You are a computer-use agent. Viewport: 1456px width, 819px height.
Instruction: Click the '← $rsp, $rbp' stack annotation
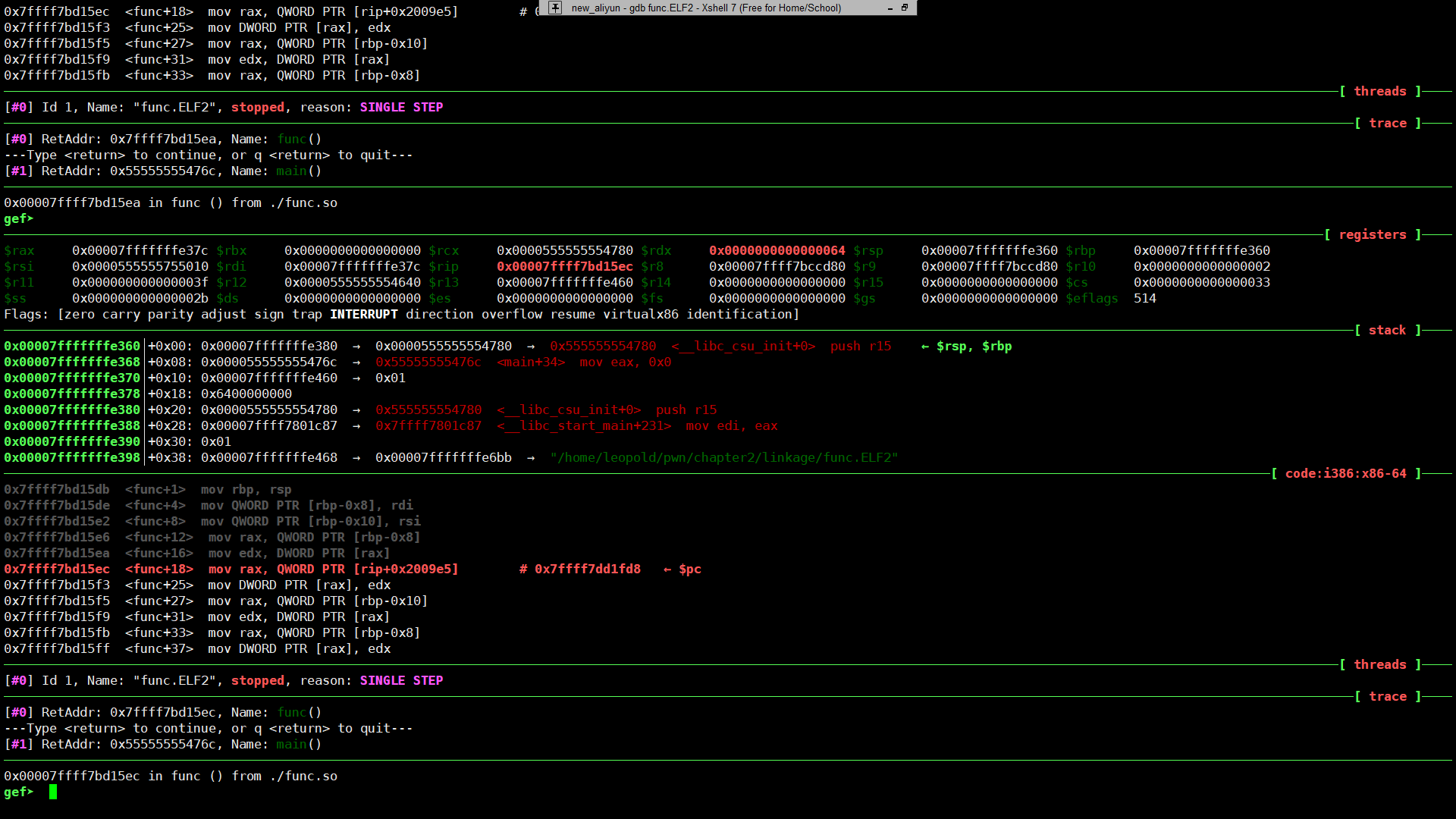click(967, 346)
